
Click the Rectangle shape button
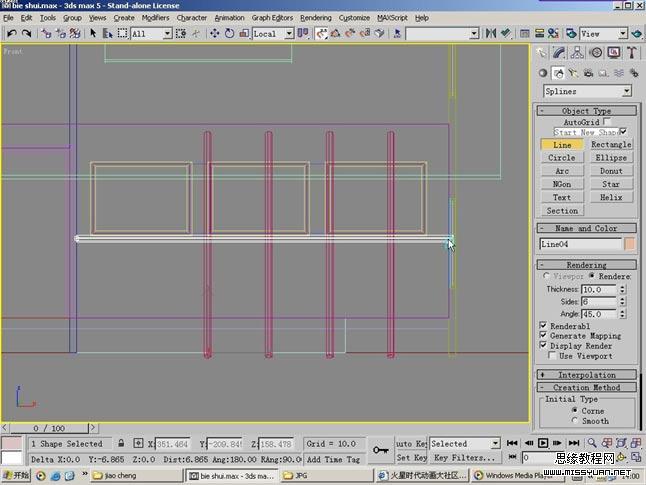coord(611,145)
